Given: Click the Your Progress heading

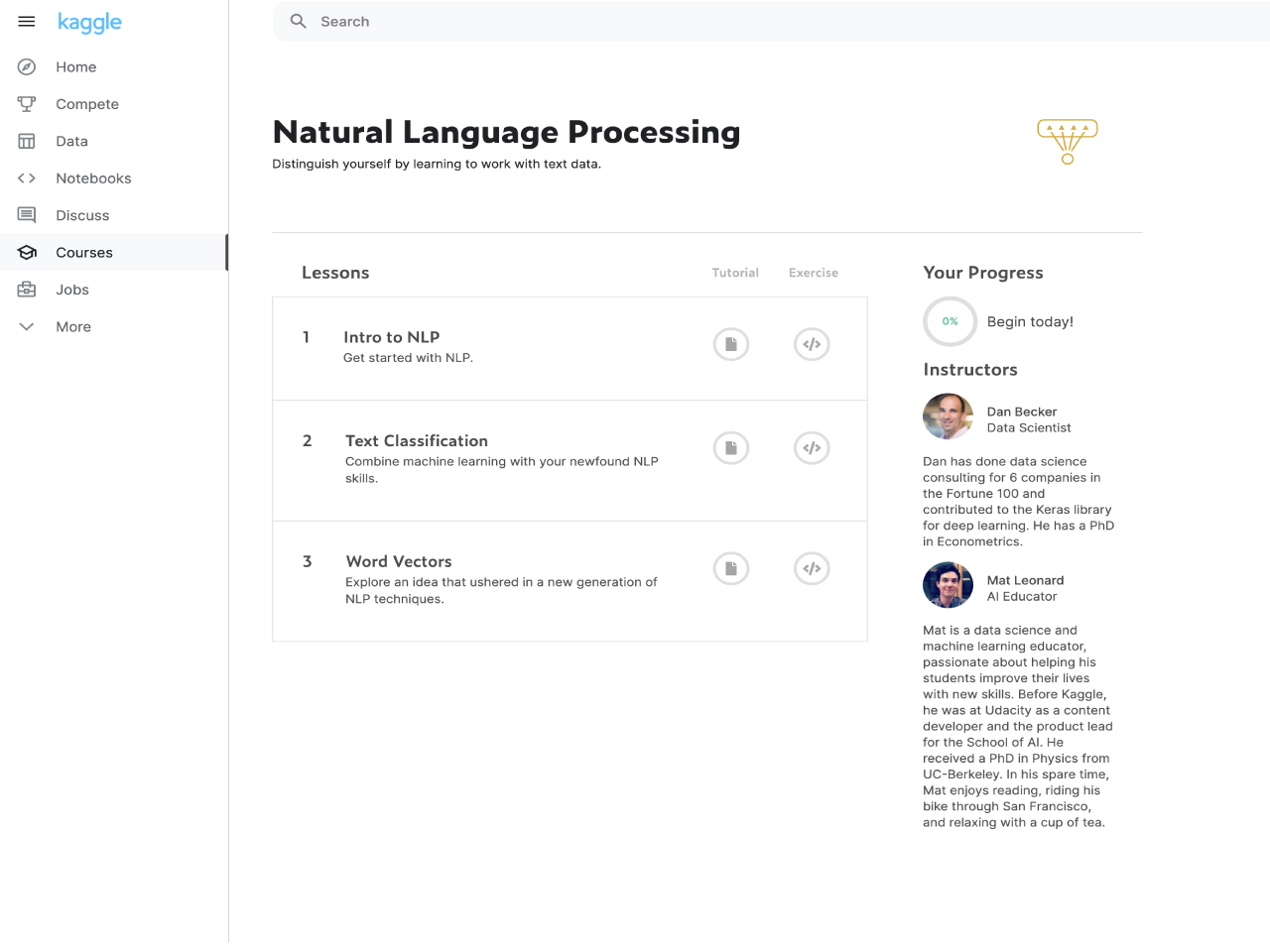Looking at the screenshot, I should (x=983, y=273).
